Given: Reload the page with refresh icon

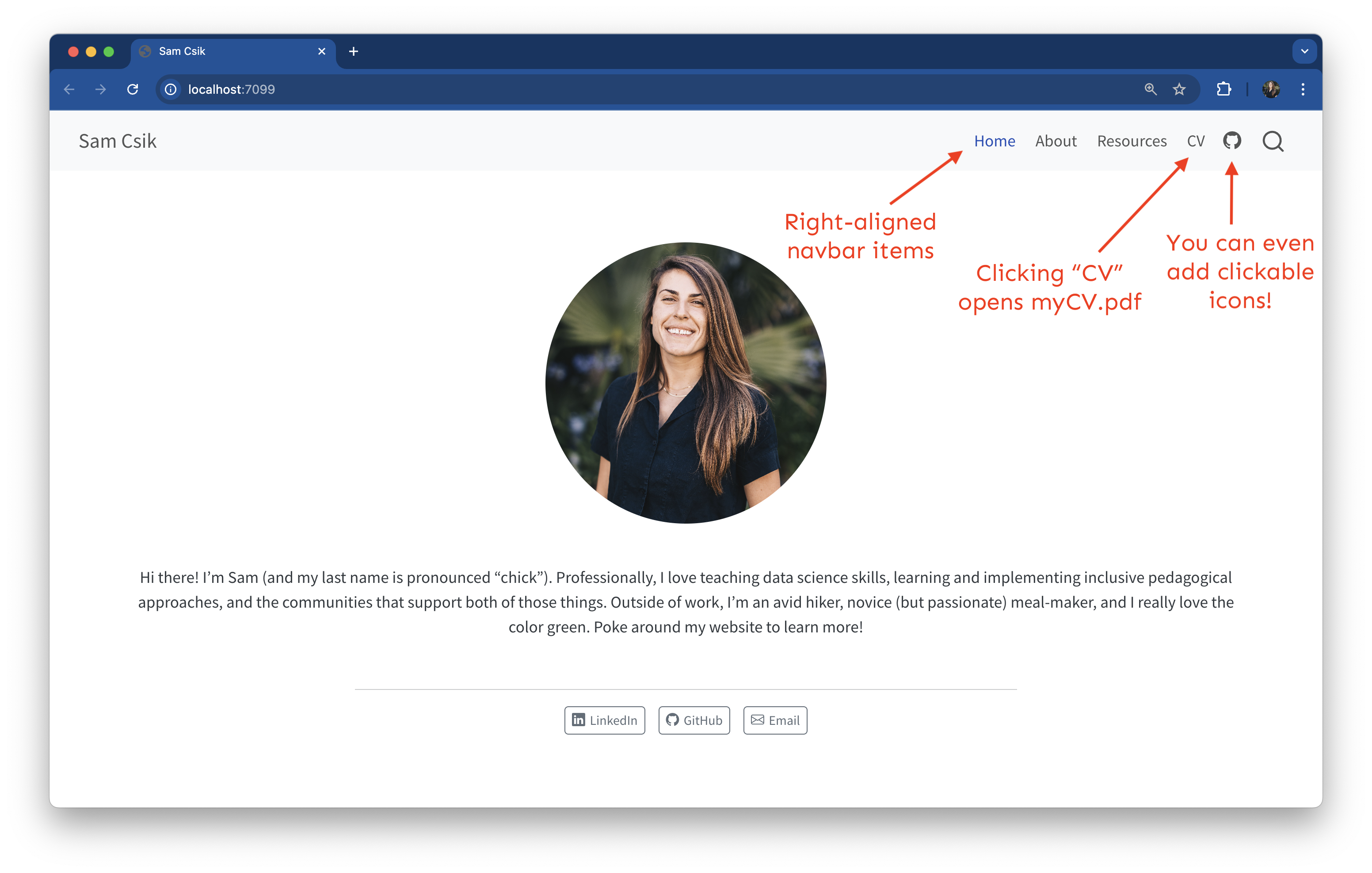Looking at the screenshot, I should click(x=133, y=89).
